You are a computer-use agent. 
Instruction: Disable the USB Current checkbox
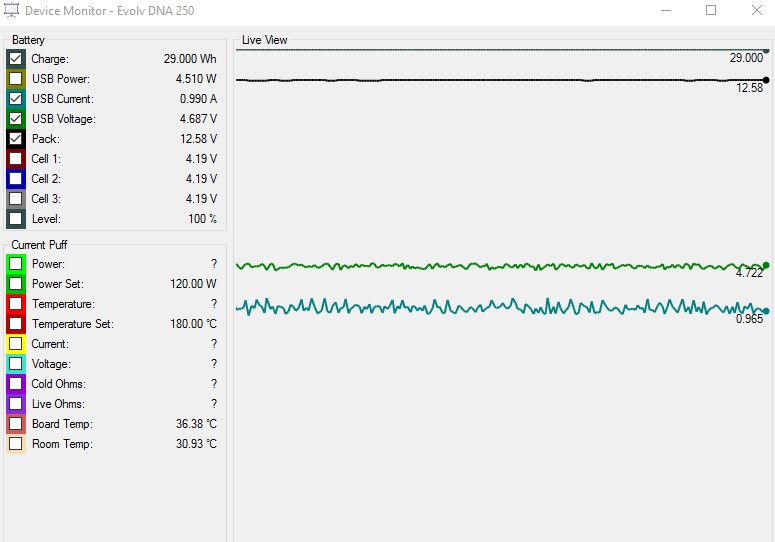tap(16, 99)
